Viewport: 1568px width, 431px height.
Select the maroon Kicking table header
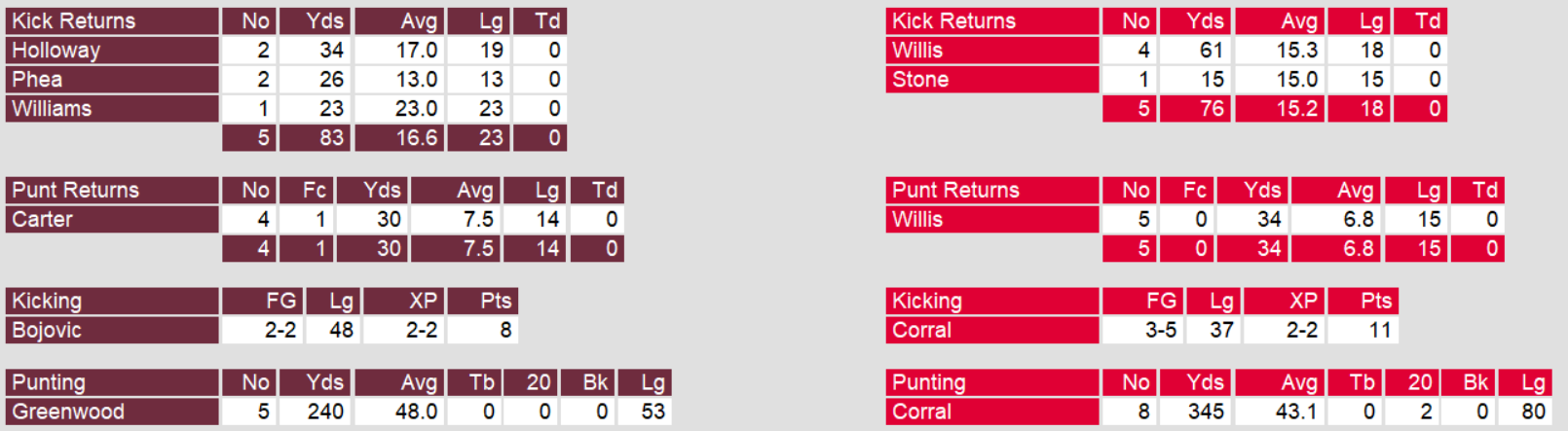coord(47,302)
